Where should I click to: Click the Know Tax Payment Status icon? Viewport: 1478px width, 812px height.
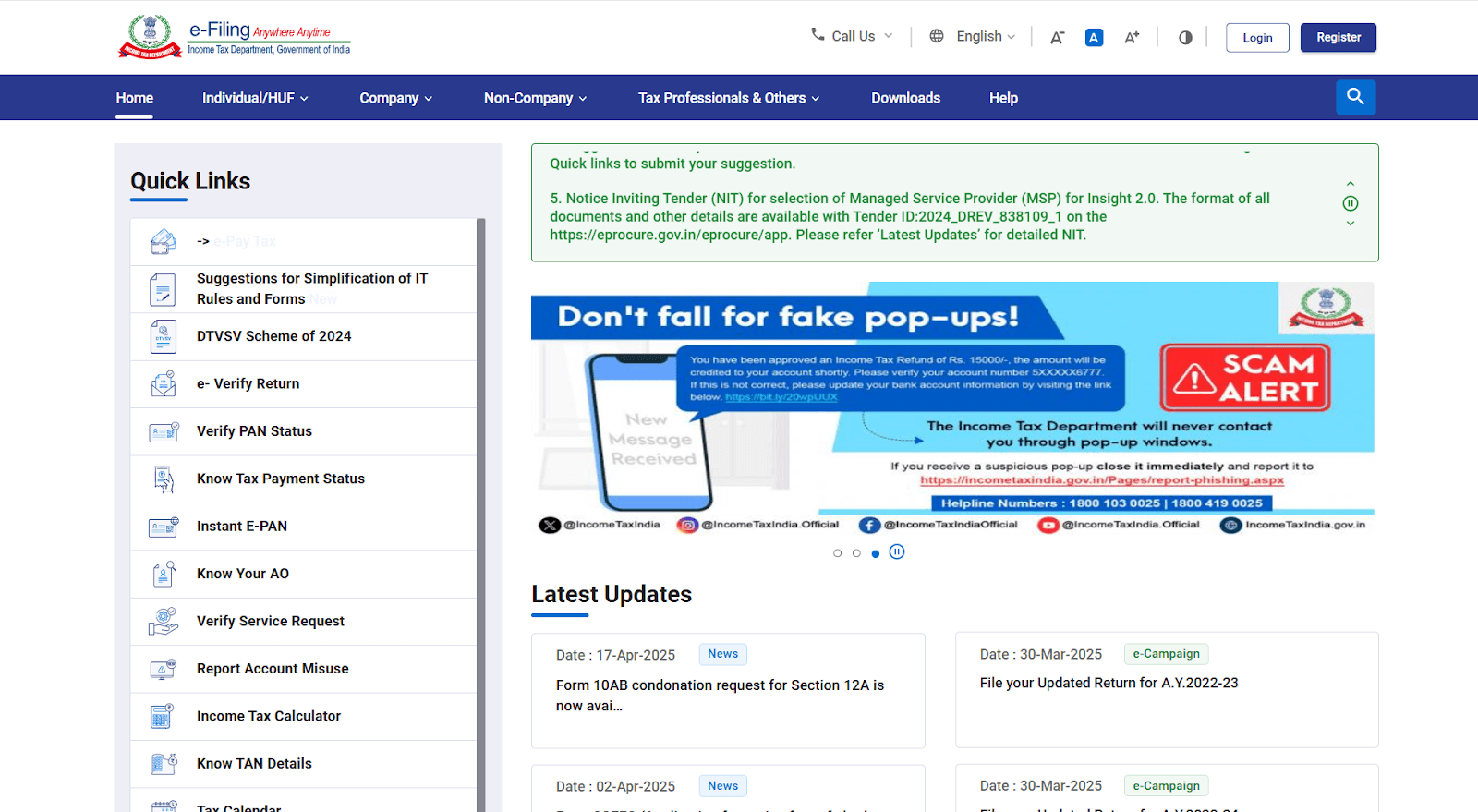(164, 479)
